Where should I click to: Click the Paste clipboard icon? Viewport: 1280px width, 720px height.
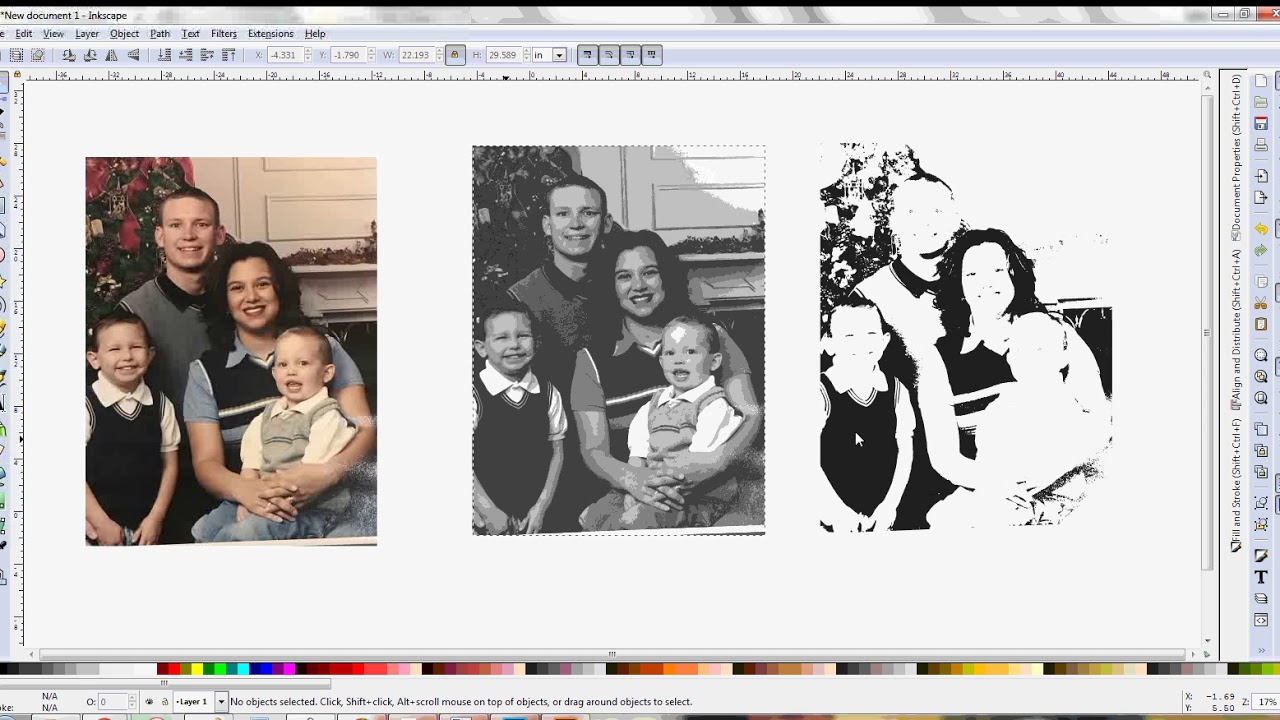pyautogui.click(x=1261, y=324)
